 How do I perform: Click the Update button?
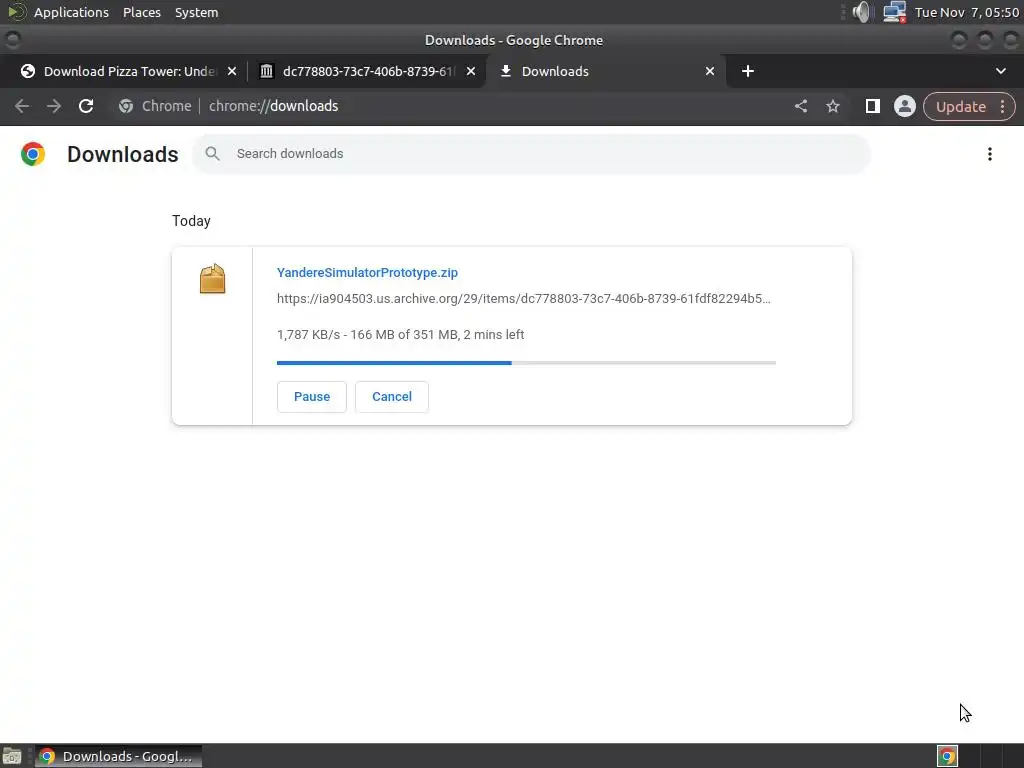point(961,106)
